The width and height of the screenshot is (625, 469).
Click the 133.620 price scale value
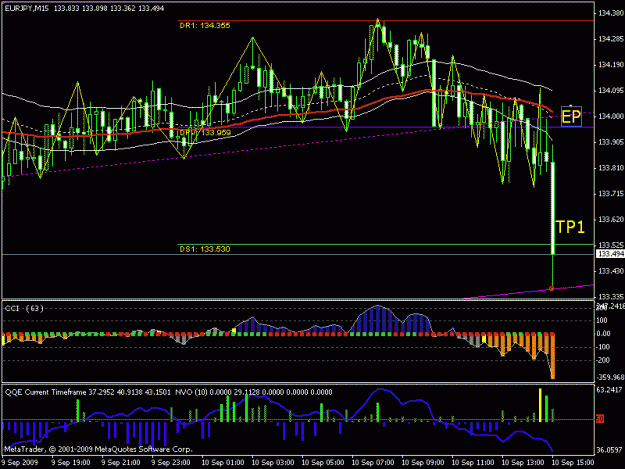[x=611, y=219]
